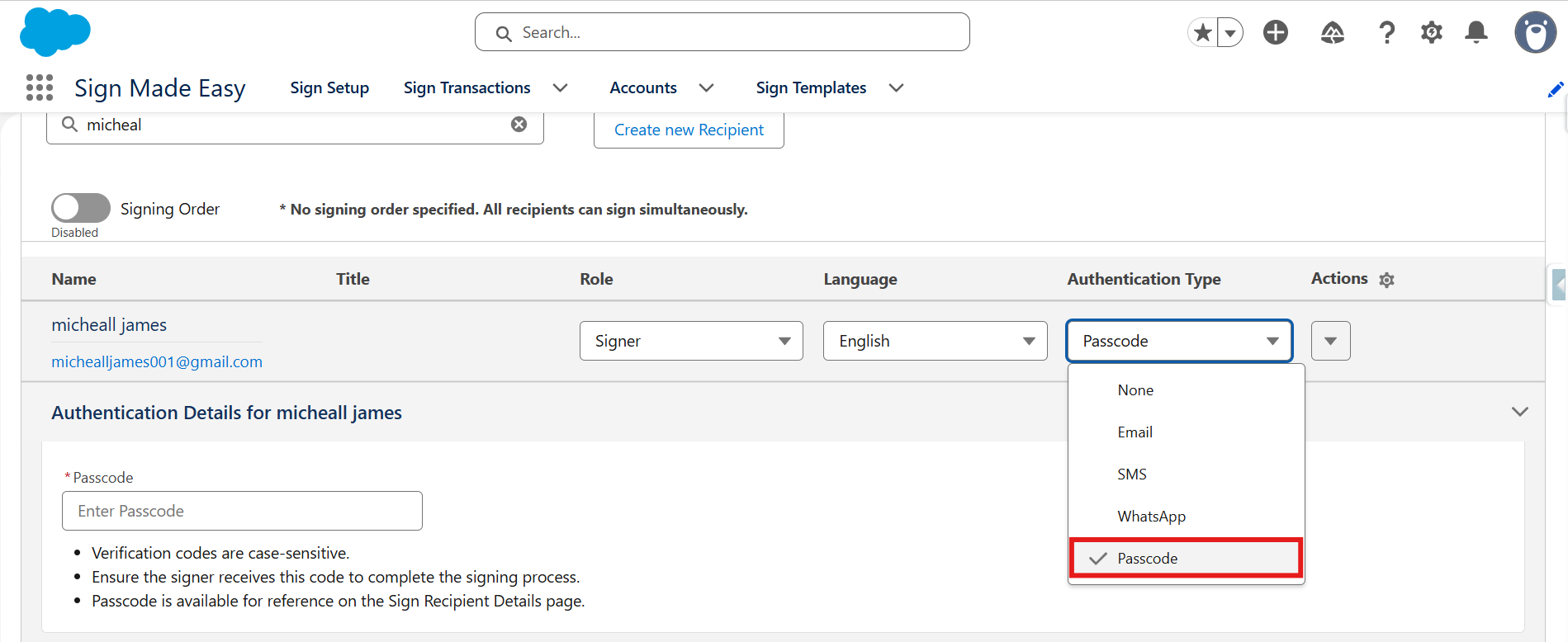Expand the Accounts tab chevron
1568x642 pixels.
point(706,87)
